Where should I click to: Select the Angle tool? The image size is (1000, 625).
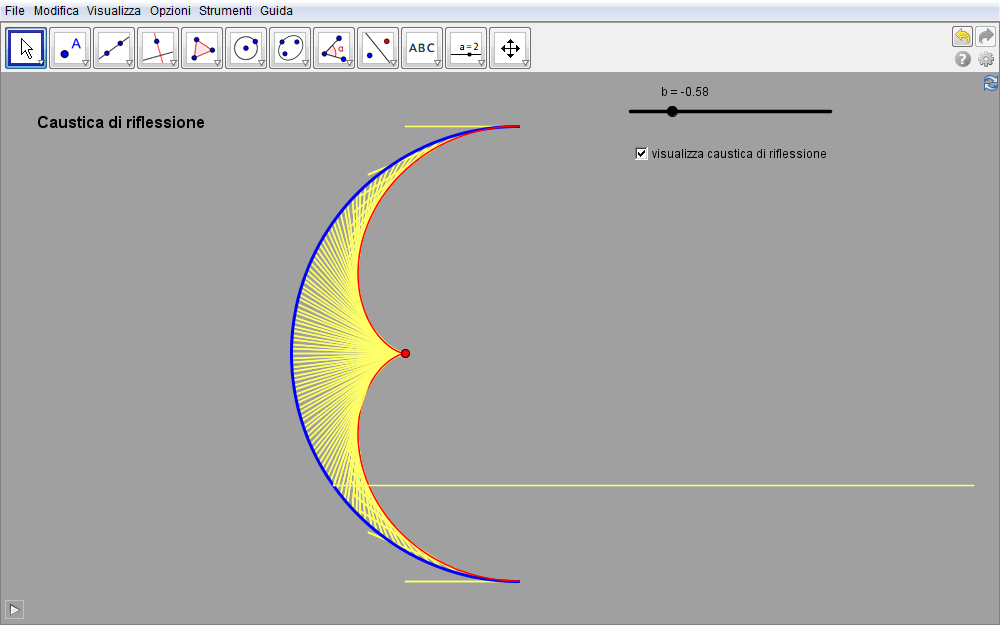coord(334,48)
